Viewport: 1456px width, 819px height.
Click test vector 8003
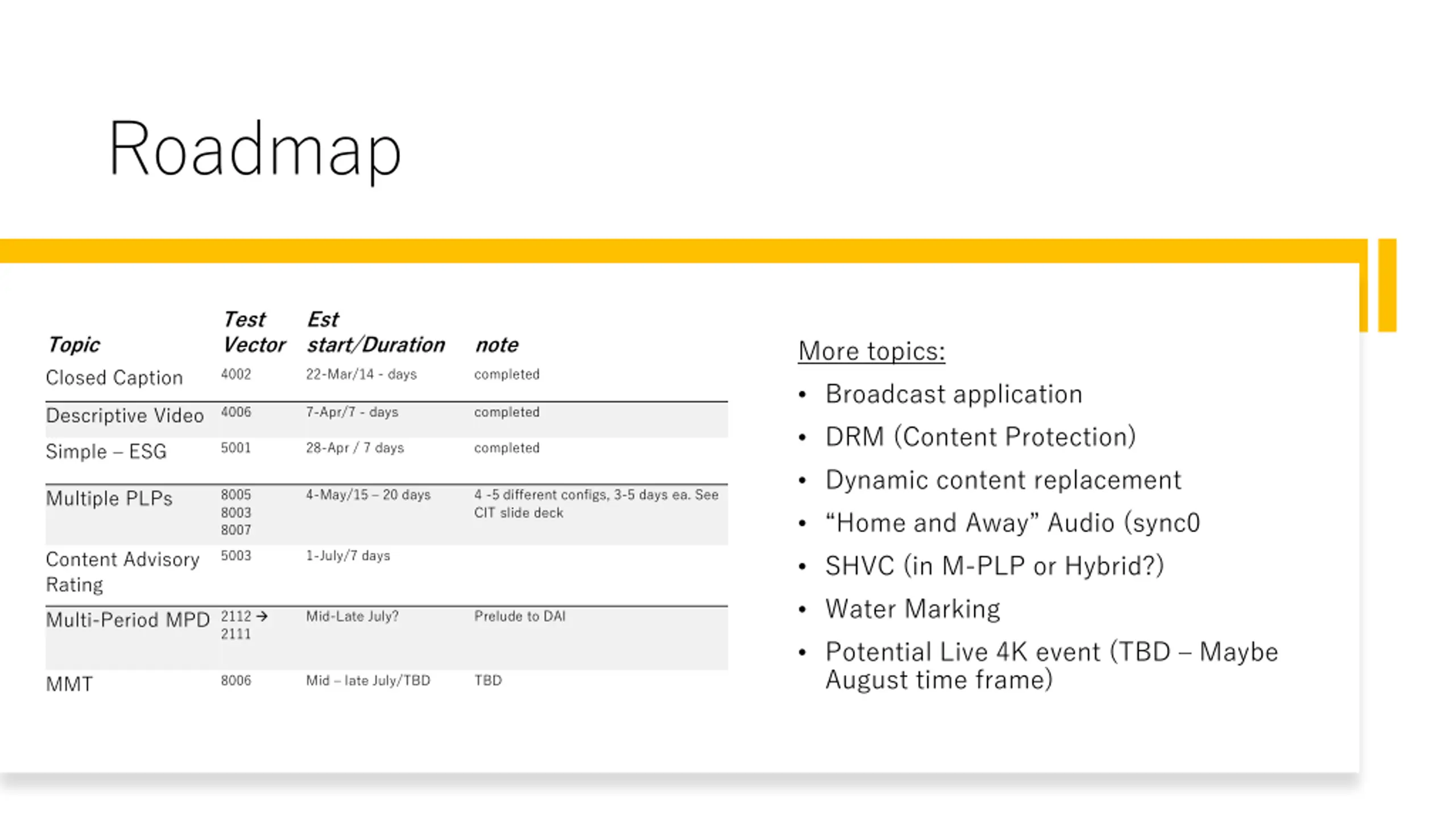[235, 512]
